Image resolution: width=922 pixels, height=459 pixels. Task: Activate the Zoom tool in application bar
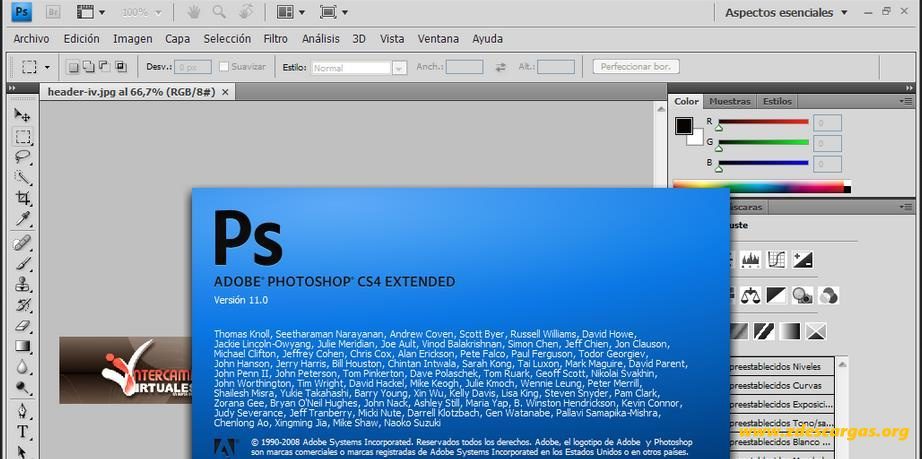(x=219, y=12)
